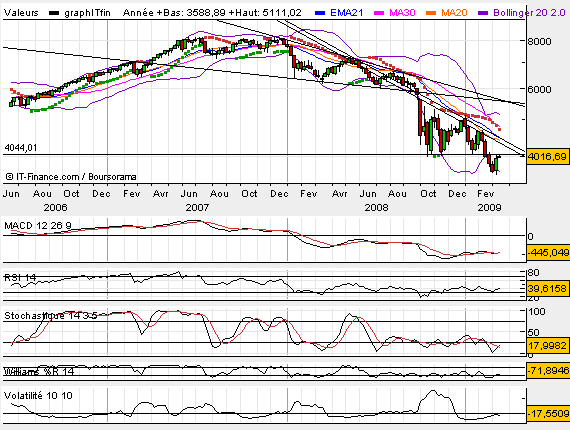Screen dimensions: 570x430
Task: Click the RSI 14 indicator title
Action: 20,278
